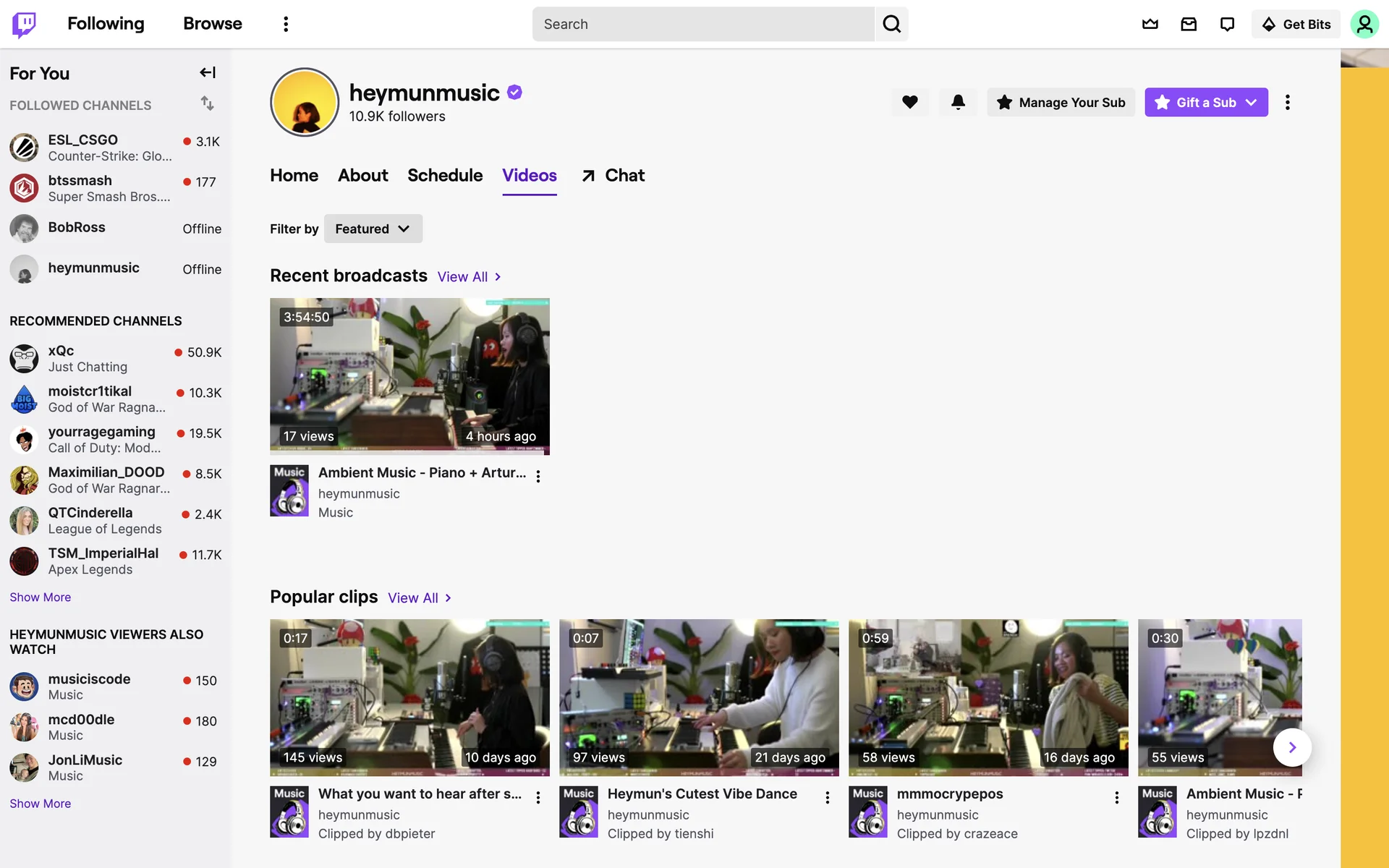1389x868 pixels.
Task: Click Manage Your Sub button
Action: [x=1061, y=102]
